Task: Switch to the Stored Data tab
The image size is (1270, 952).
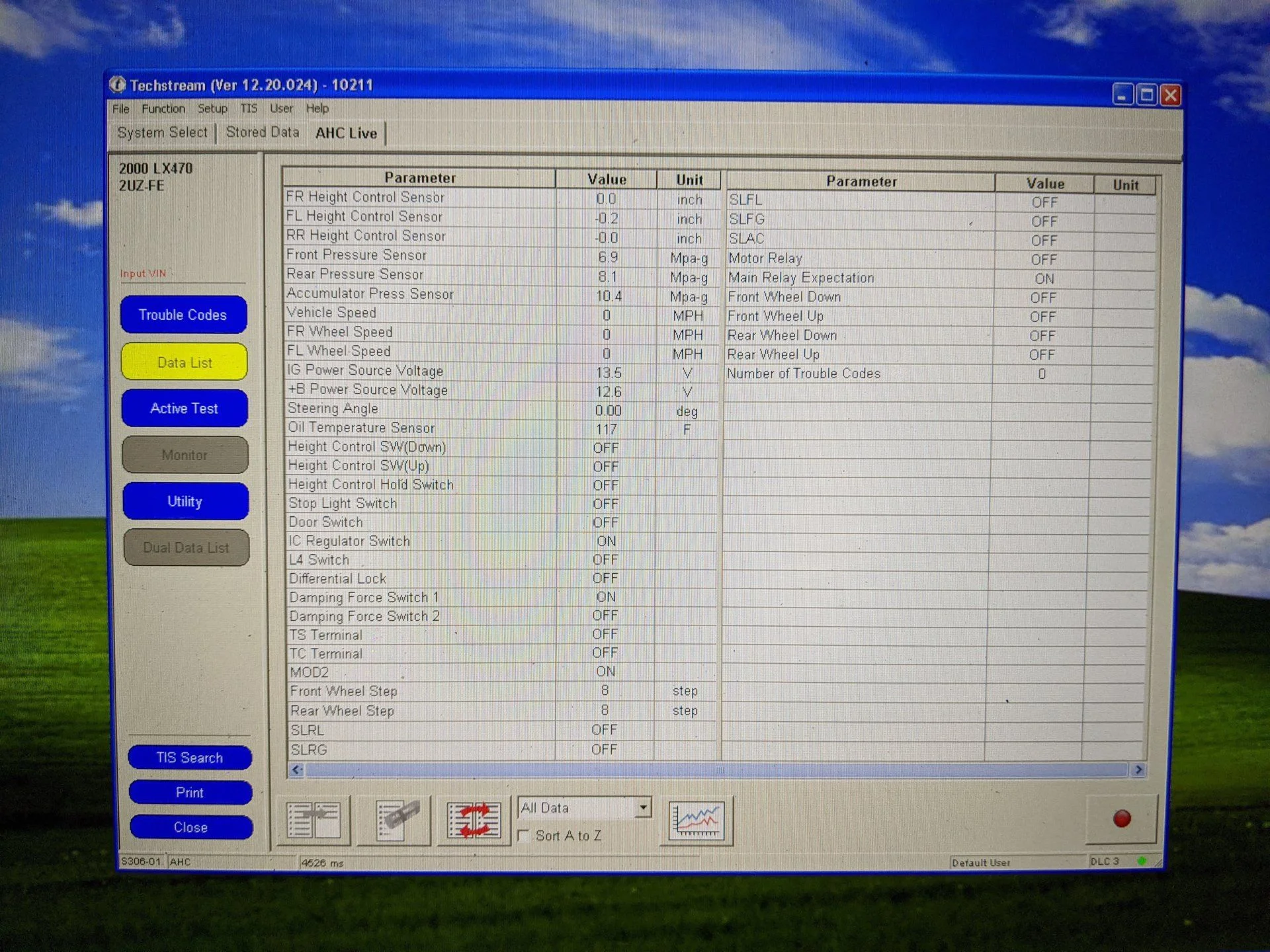Action: coord(263,132)
